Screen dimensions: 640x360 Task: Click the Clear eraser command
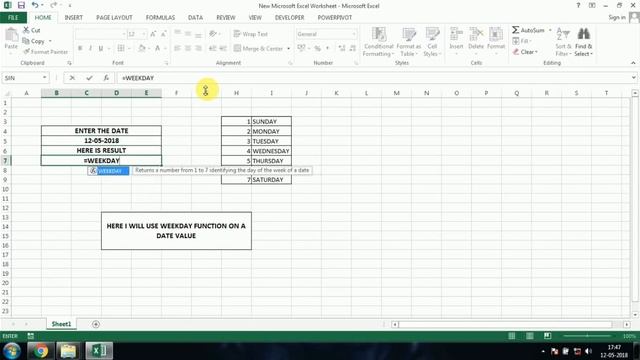click(525, 52)
